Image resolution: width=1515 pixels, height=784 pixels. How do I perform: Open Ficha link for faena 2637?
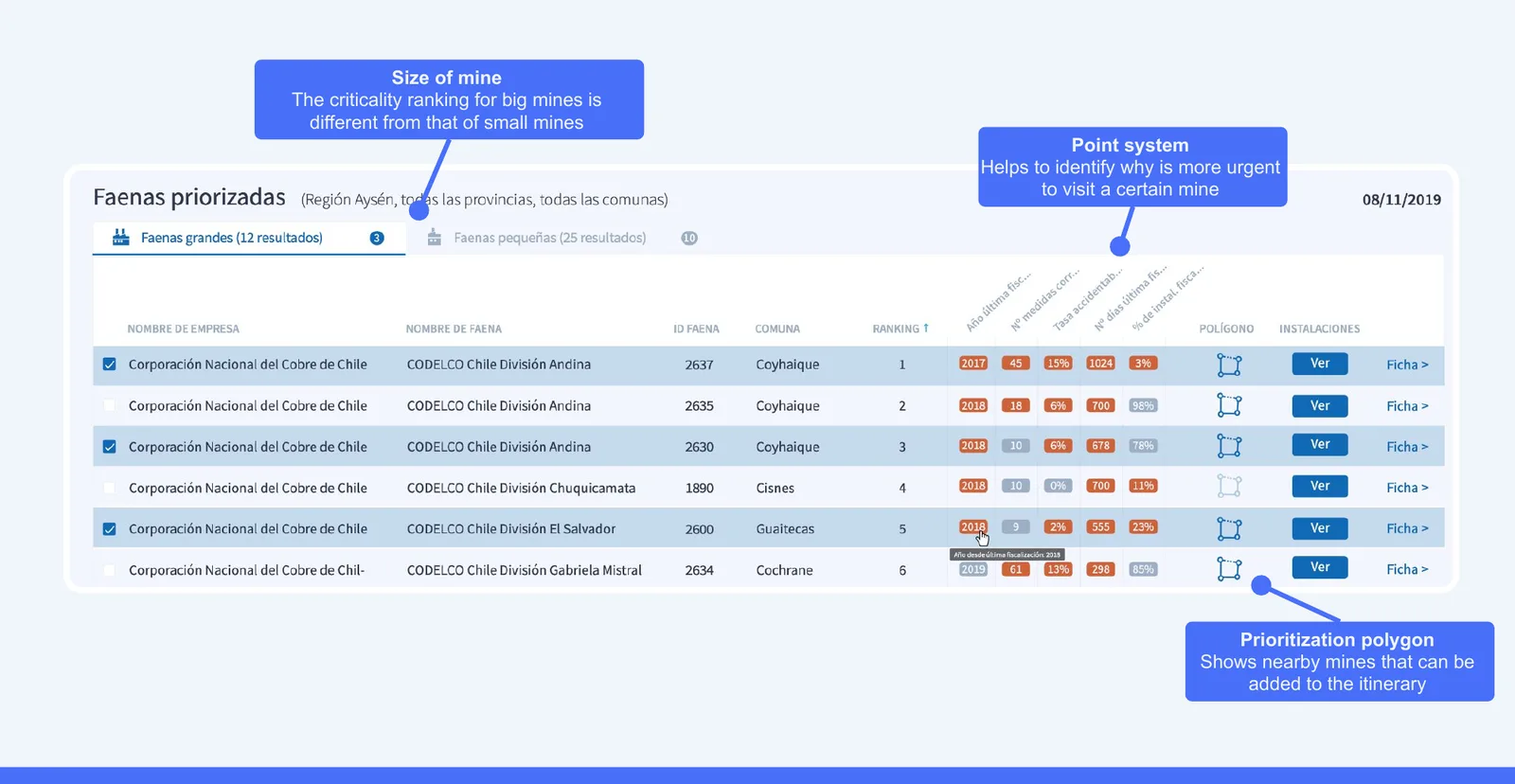1407,365
